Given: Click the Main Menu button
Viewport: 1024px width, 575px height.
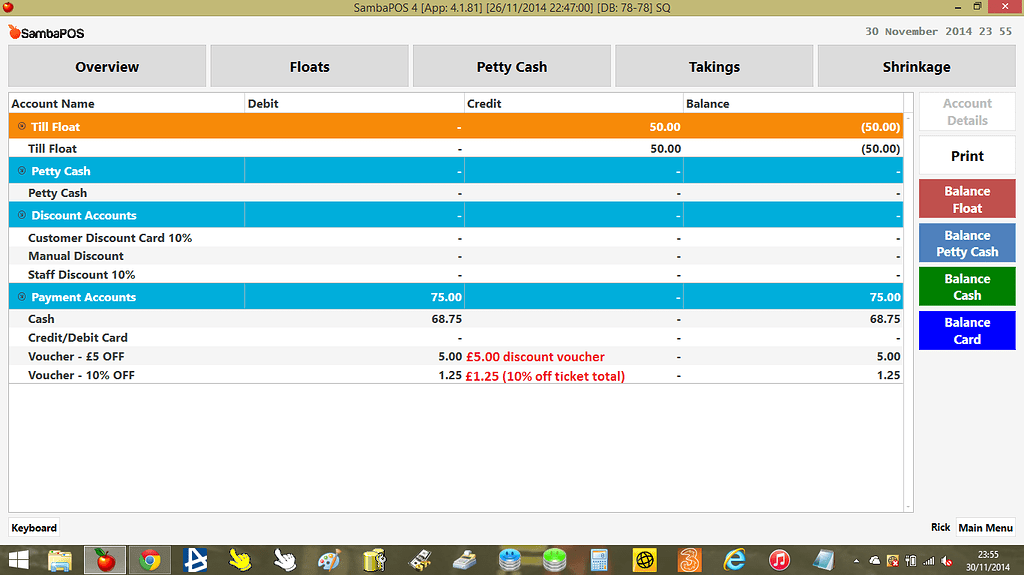Looking at the screenshot, I should coord(985,528).
